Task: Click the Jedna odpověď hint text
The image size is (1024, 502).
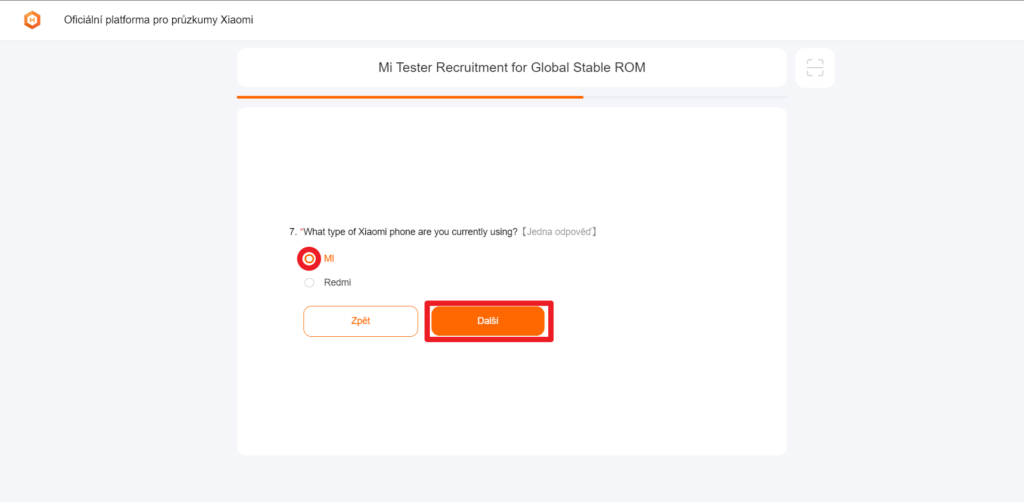Action: 558,232
